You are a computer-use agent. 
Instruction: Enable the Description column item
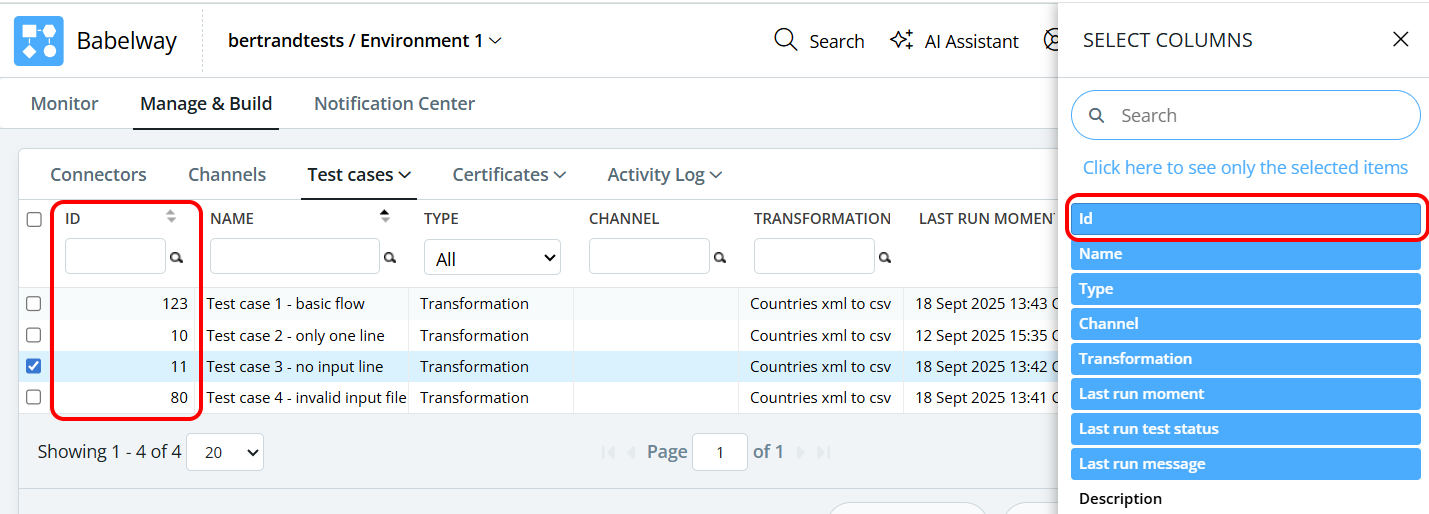point(1246,499)
